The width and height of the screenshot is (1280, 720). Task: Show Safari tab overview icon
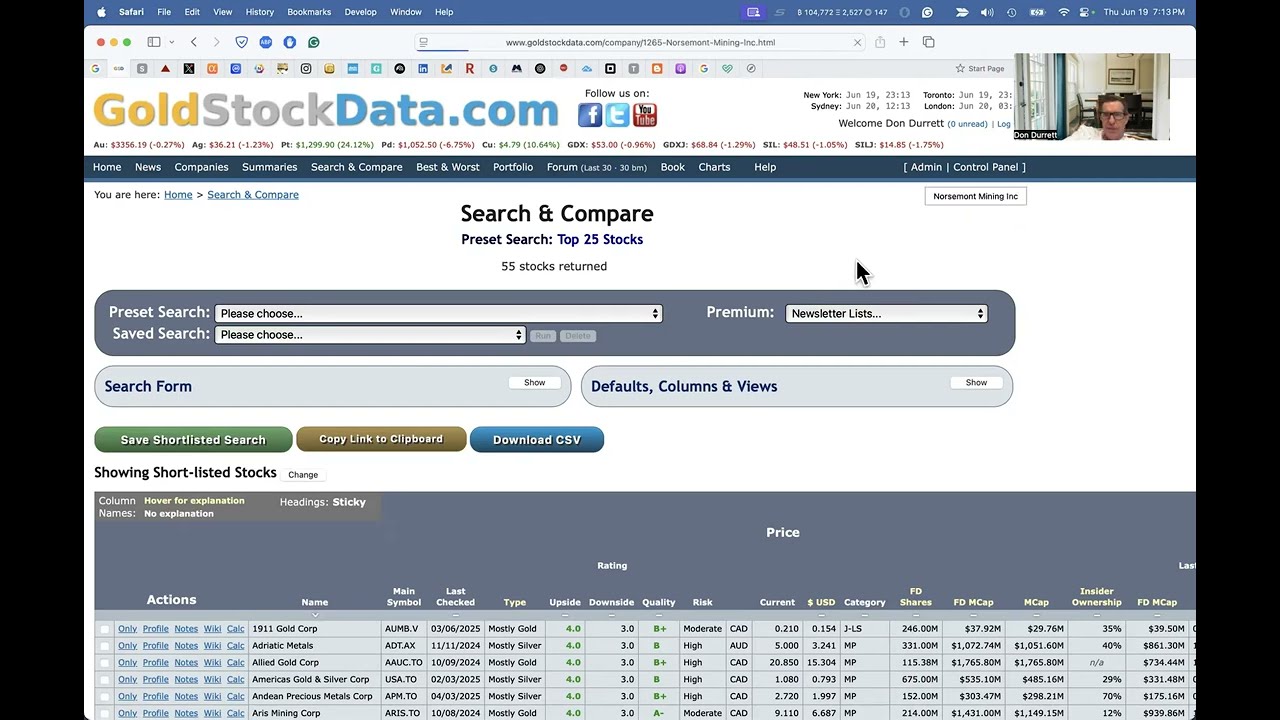pos(928,42)
